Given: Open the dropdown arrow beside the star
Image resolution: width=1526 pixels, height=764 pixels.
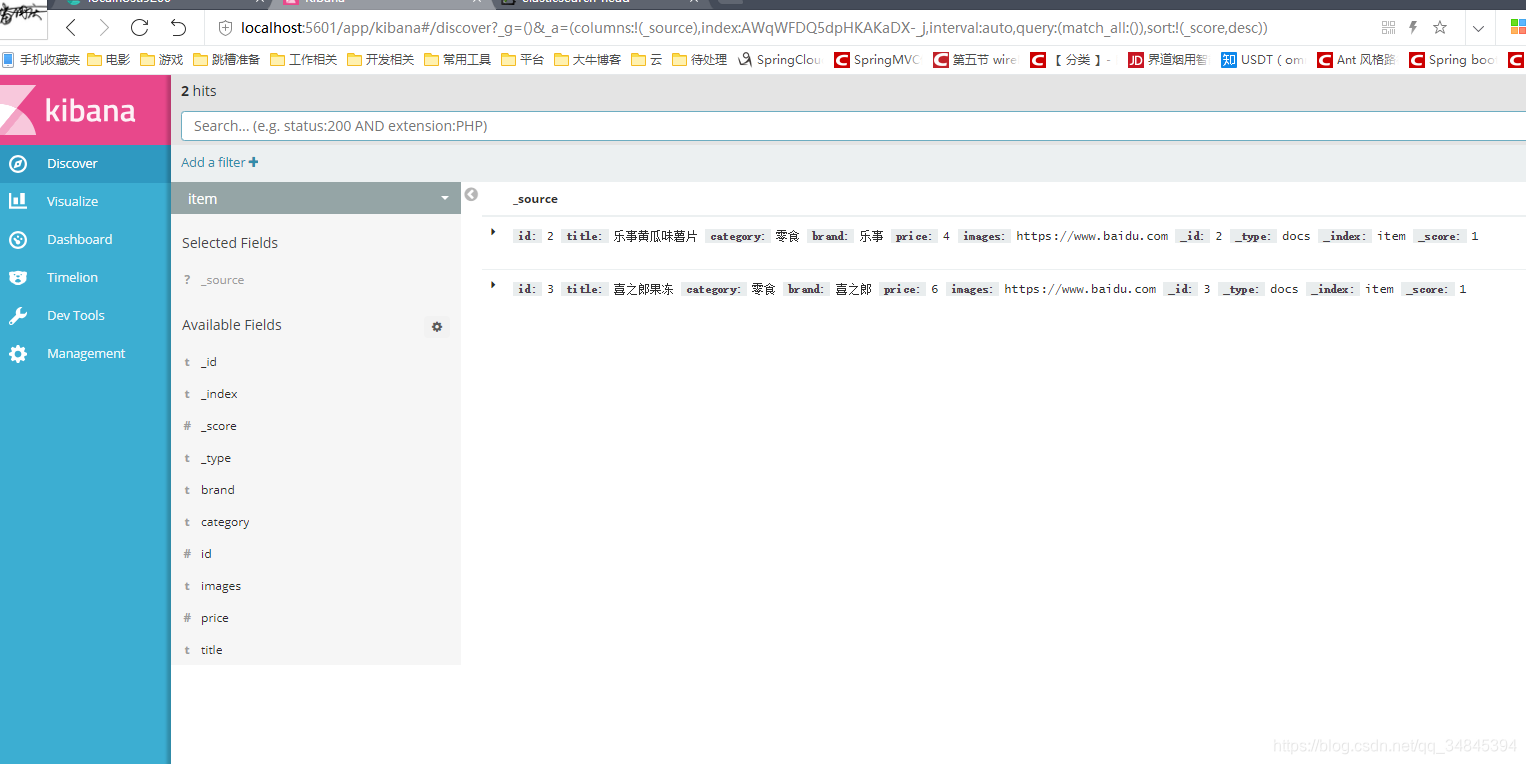Looking at the screenshot, I should point(1478,28).
